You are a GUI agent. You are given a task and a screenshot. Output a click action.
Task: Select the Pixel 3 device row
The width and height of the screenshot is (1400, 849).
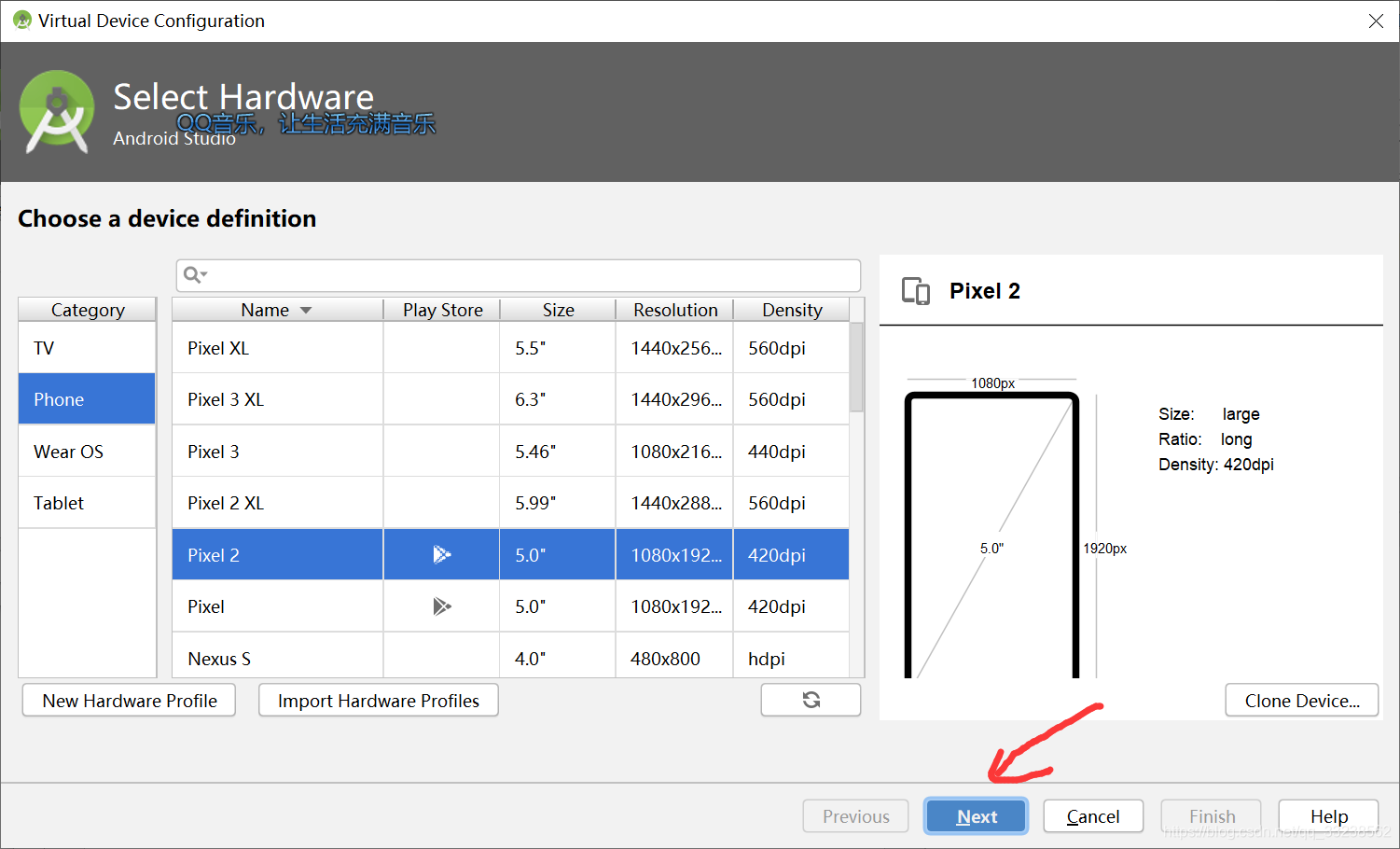[x=510, y=452]
